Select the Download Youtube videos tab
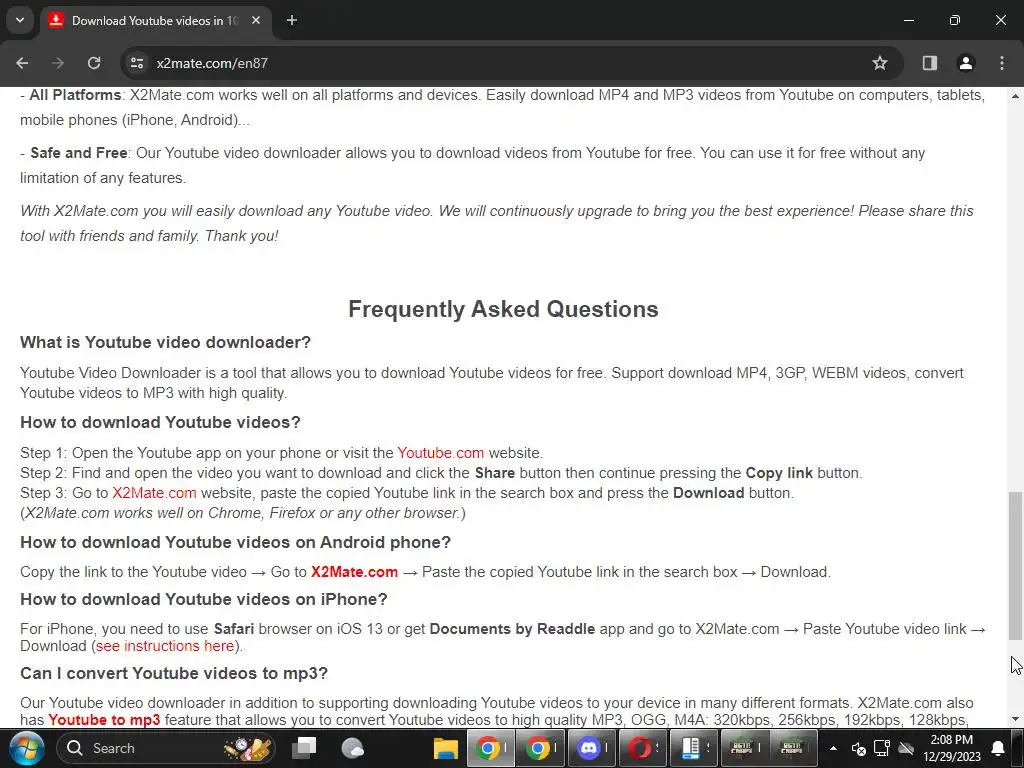1024x768 pixels. 155,20
